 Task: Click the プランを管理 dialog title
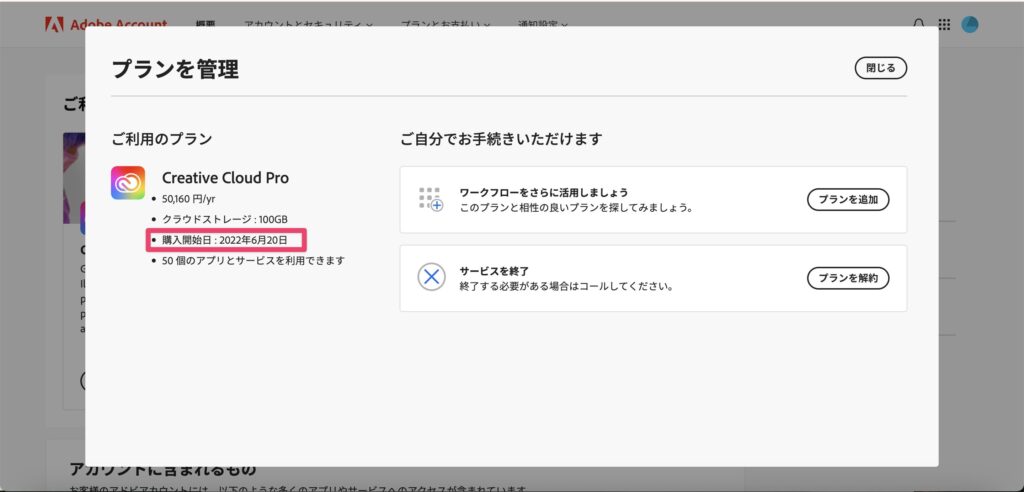(x=175, y=69)
